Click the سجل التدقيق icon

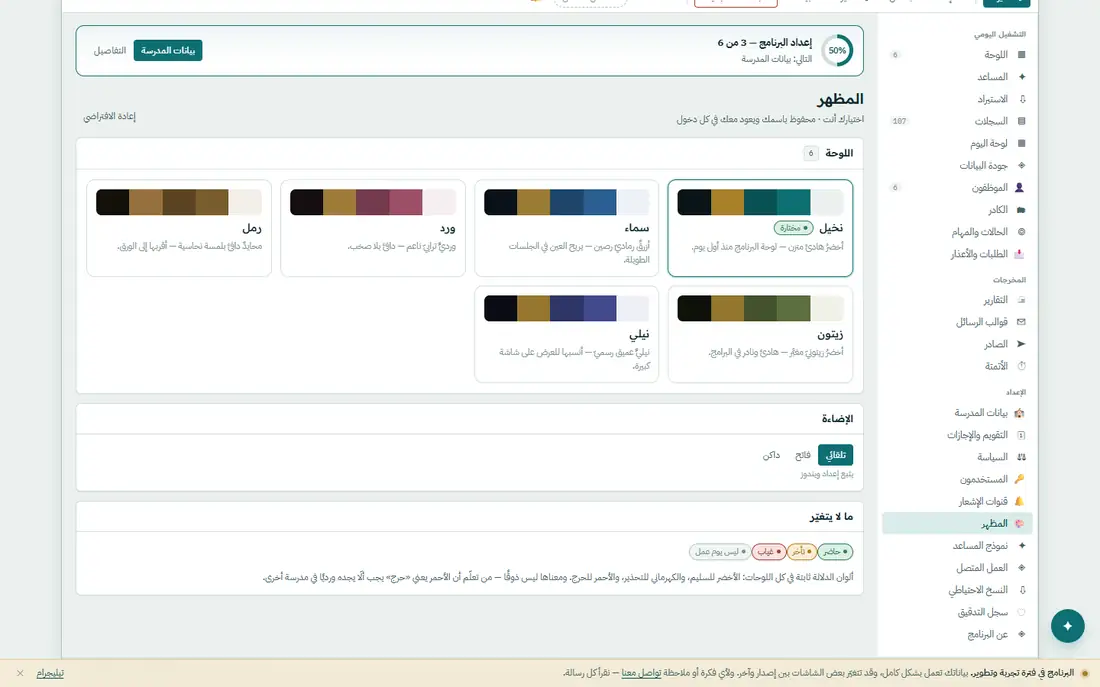(1021, 612)
